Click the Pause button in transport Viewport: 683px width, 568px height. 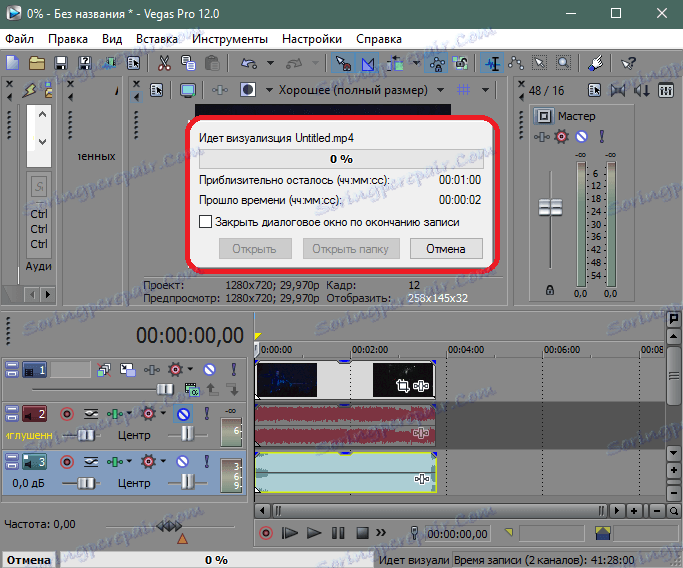[338, 533]
